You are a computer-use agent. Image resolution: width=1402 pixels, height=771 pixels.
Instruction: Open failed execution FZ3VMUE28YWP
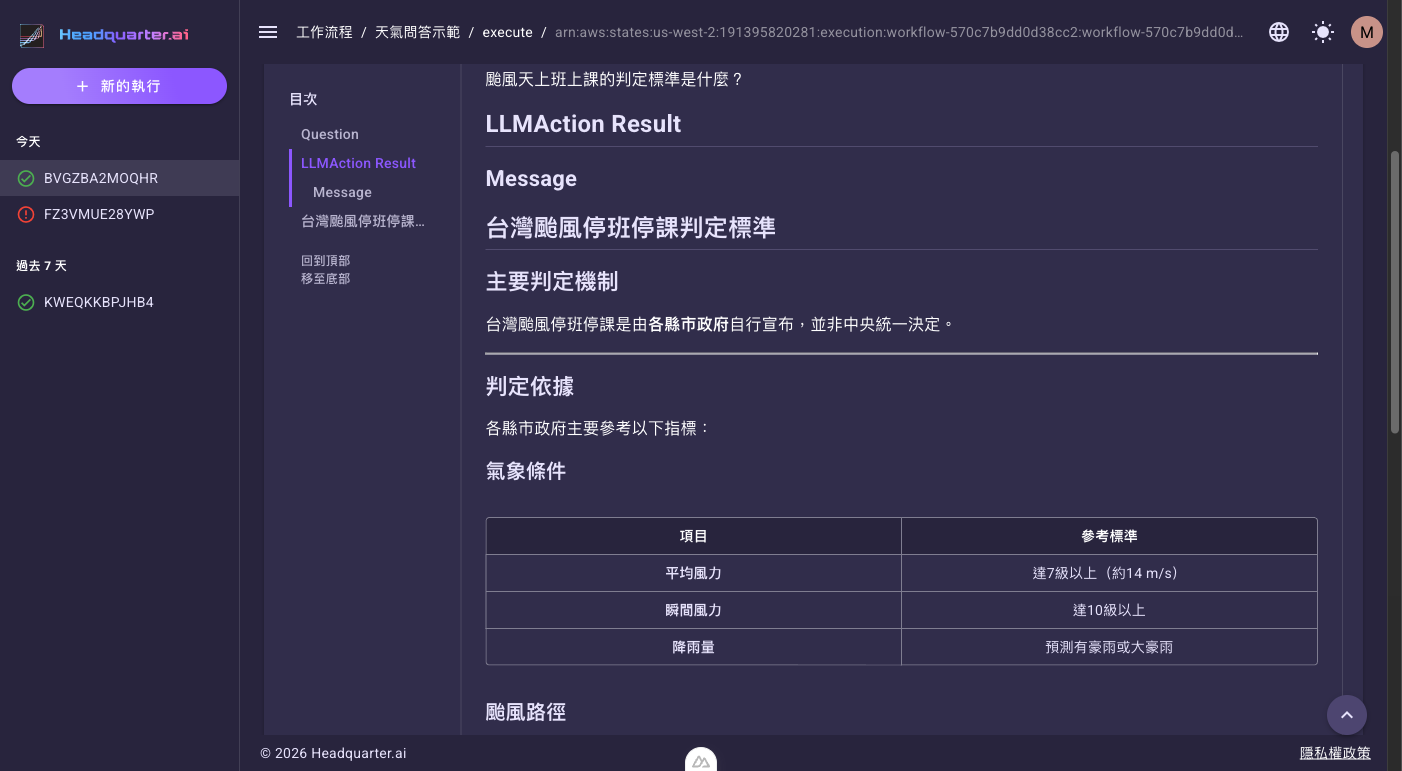coord(119,214)
